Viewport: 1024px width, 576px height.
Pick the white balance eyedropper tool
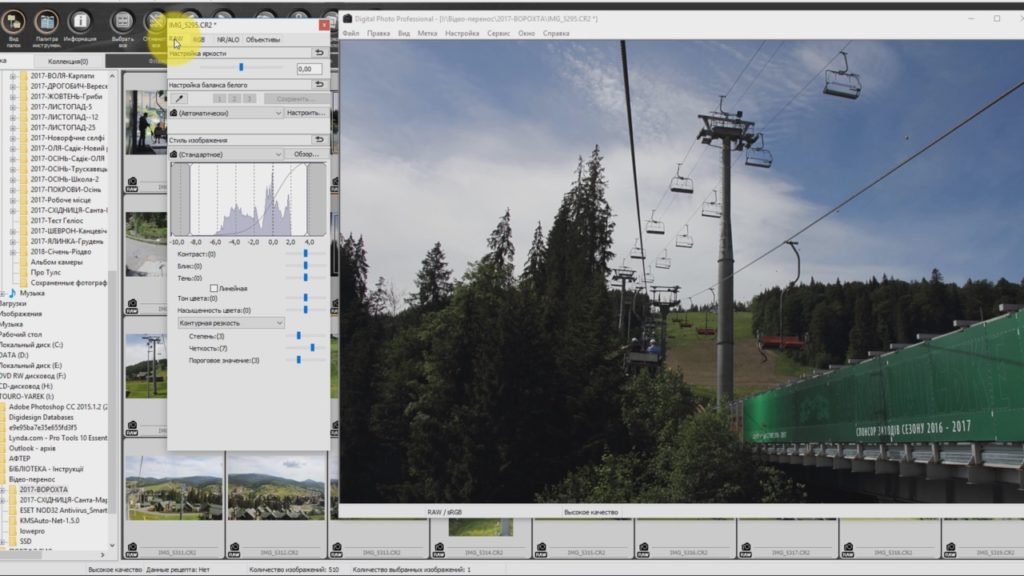pyautogui.click(x=179, y=99)
